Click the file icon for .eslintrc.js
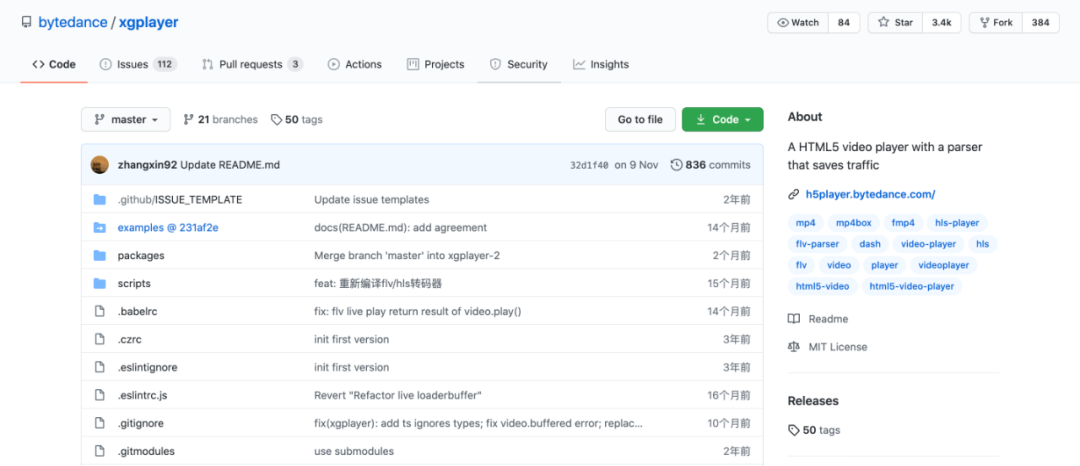This screenshot has width=1080, height=466. click(100, 395)
